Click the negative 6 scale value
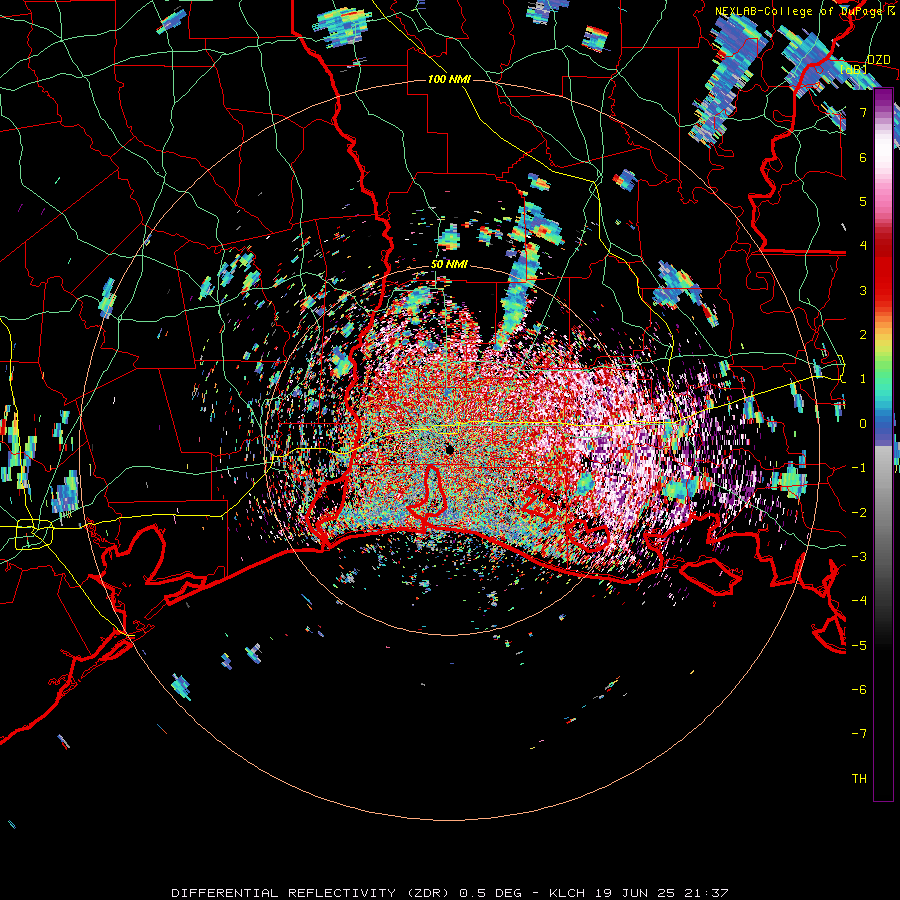This screenshot has height=900, width=900. (x=859, y=690)
